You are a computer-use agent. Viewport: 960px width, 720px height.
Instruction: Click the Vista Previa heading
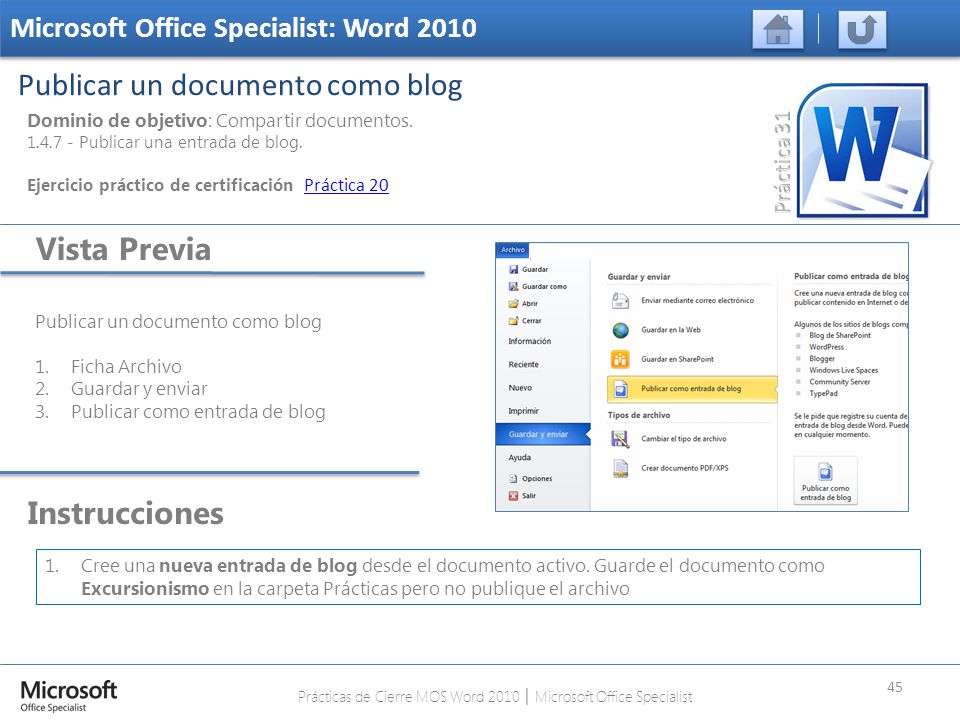coord(123,249)
